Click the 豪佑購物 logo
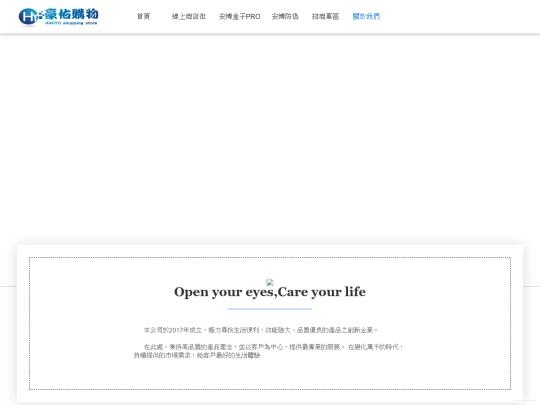 click(x=58, y=17)
